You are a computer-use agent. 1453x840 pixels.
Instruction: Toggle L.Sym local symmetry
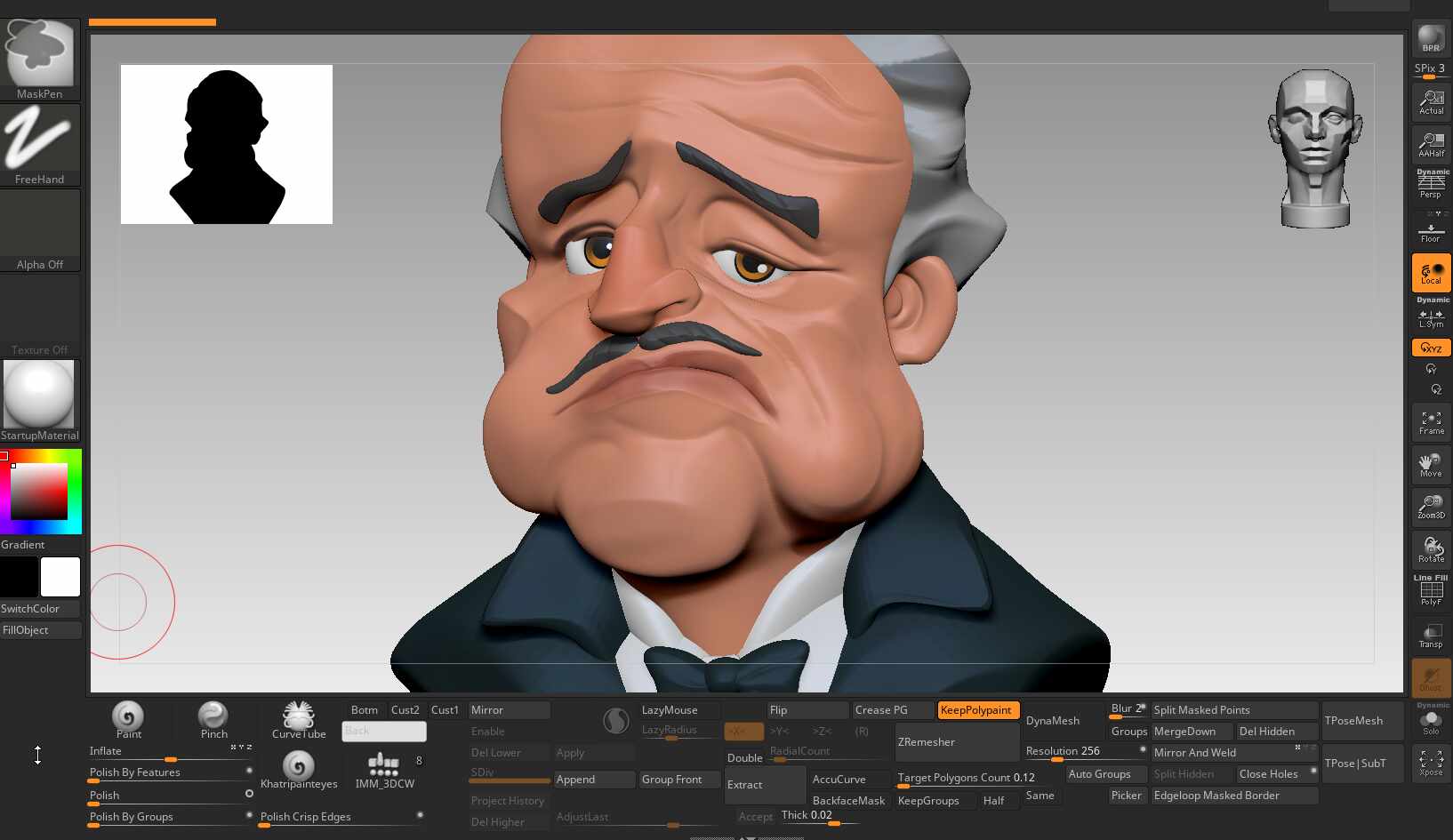[x=1431, y=316]
